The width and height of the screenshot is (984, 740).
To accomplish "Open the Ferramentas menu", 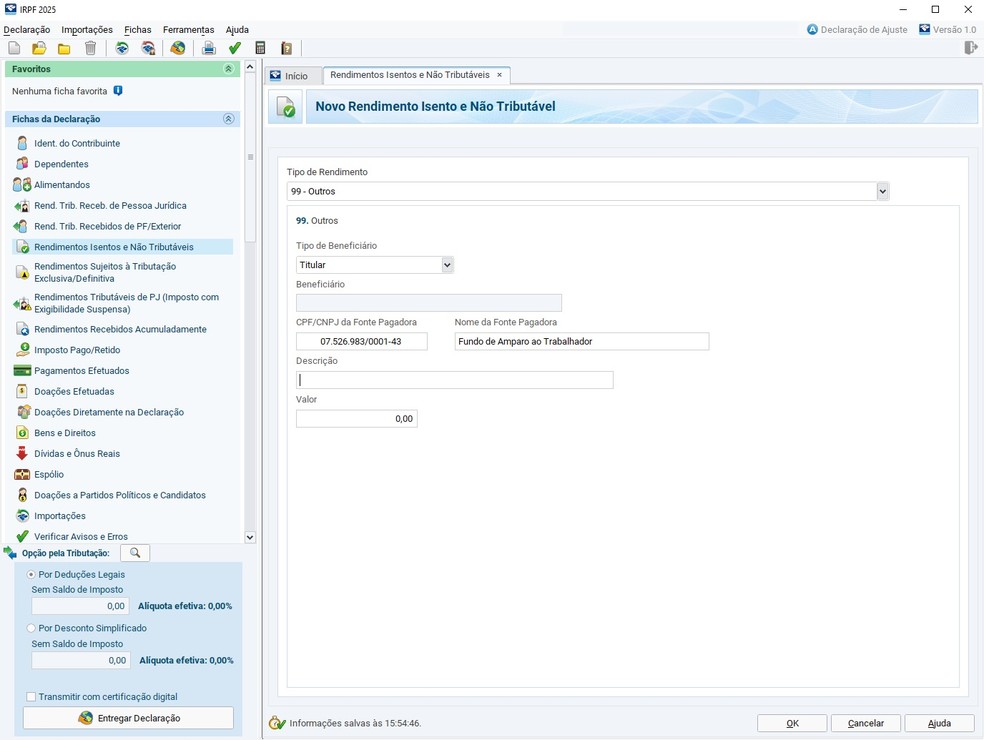I will (188, 30).
